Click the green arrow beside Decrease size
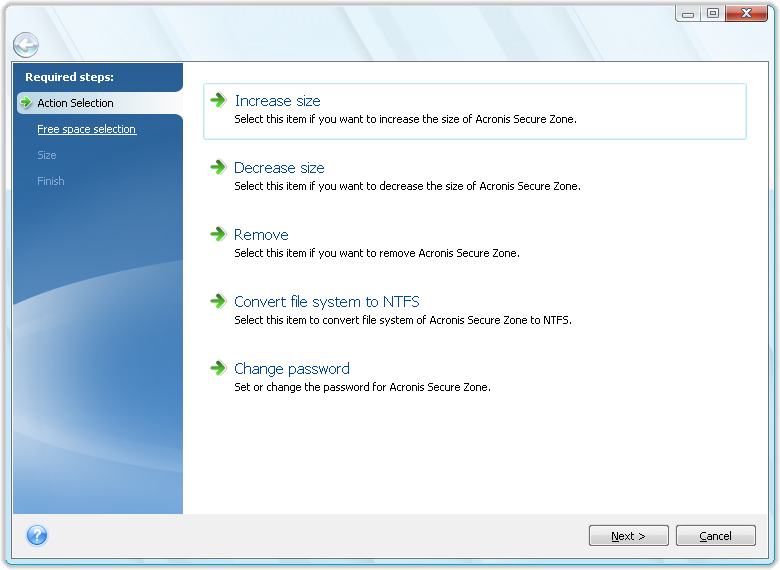Screen dimensions: 780x570 point(218,167)
